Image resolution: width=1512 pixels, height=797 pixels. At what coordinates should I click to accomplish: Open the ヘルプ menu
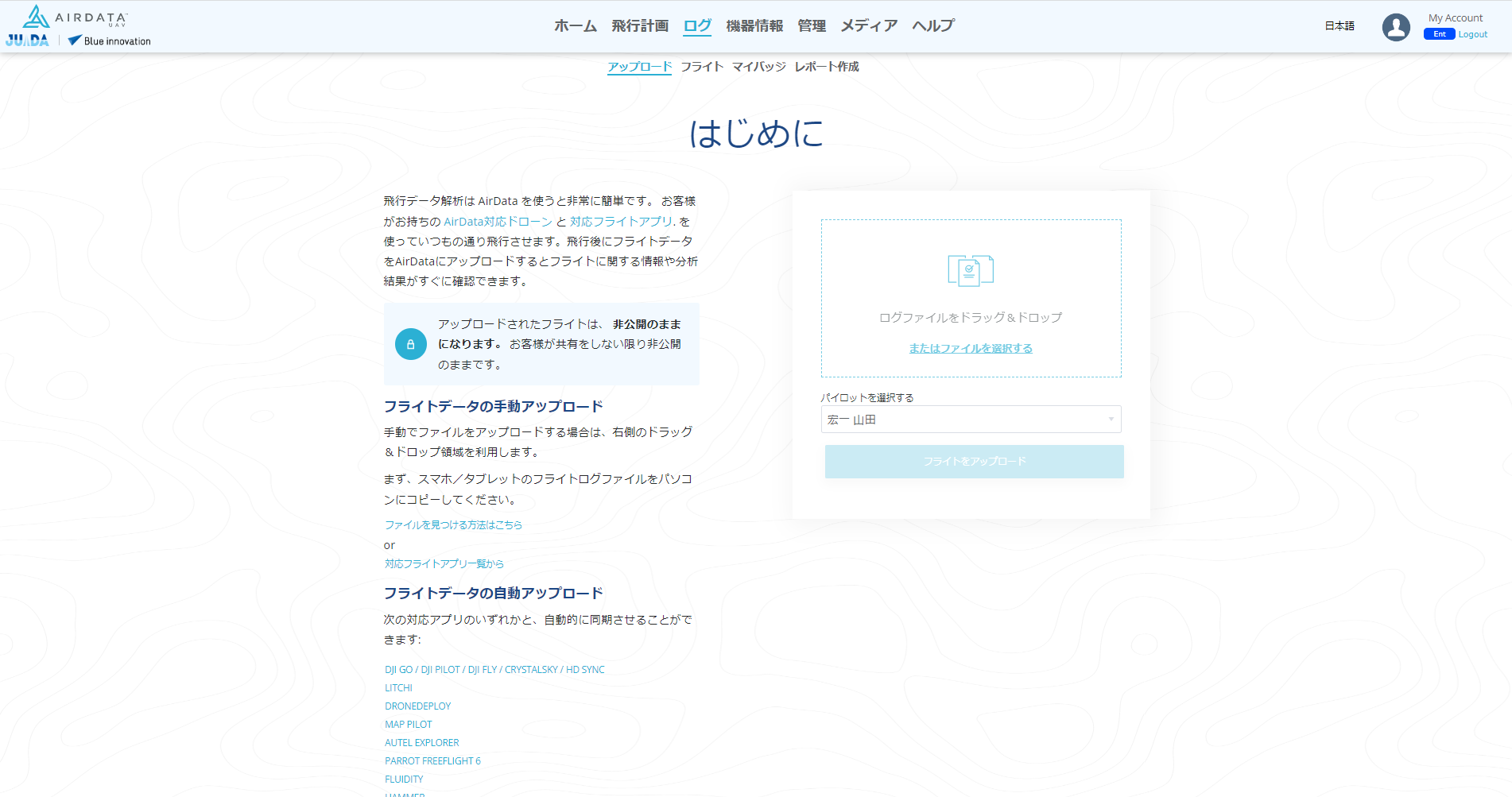click(x=933, y=26)
